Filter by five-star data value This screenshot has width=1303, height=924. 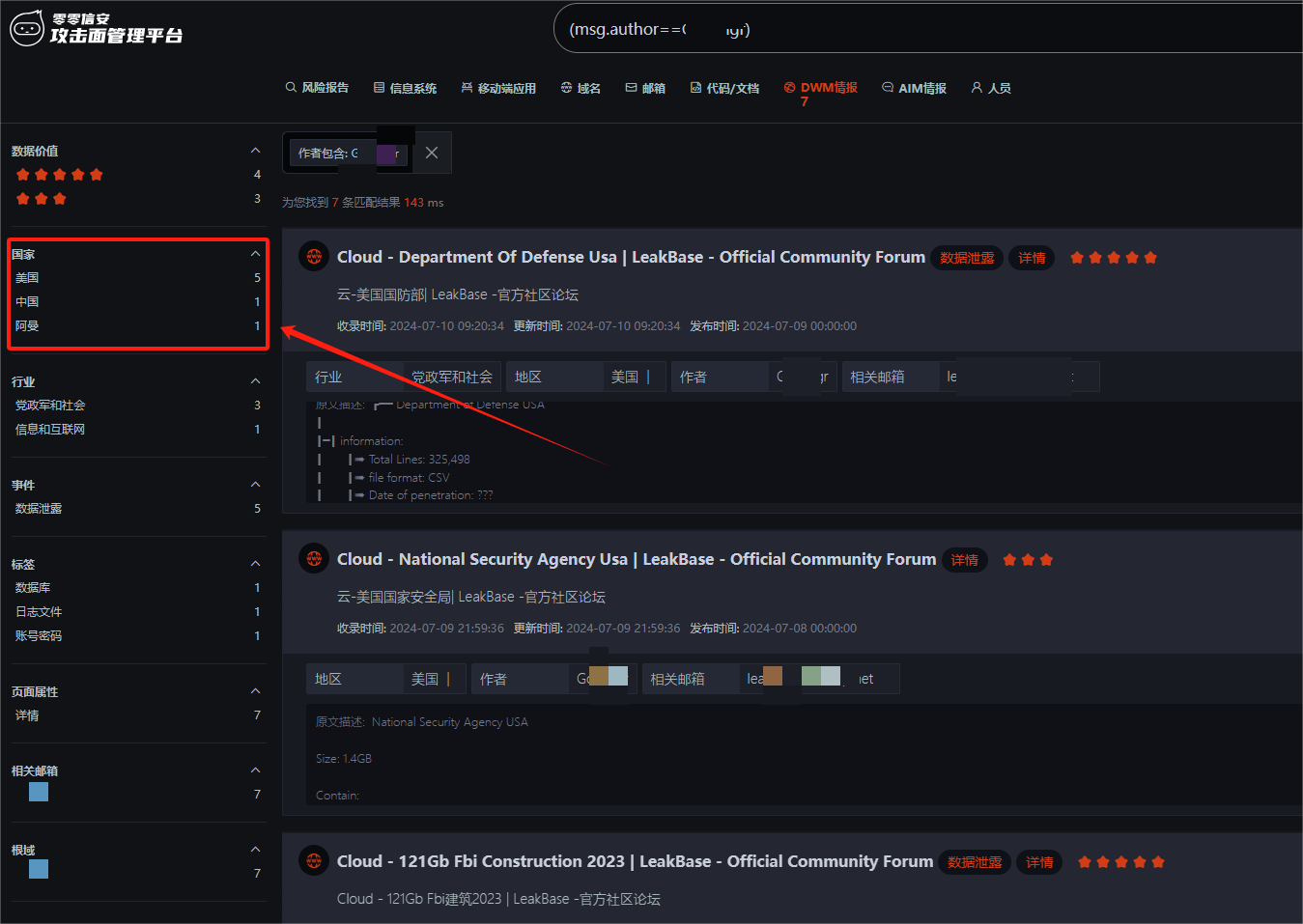(x=59, y=175)
